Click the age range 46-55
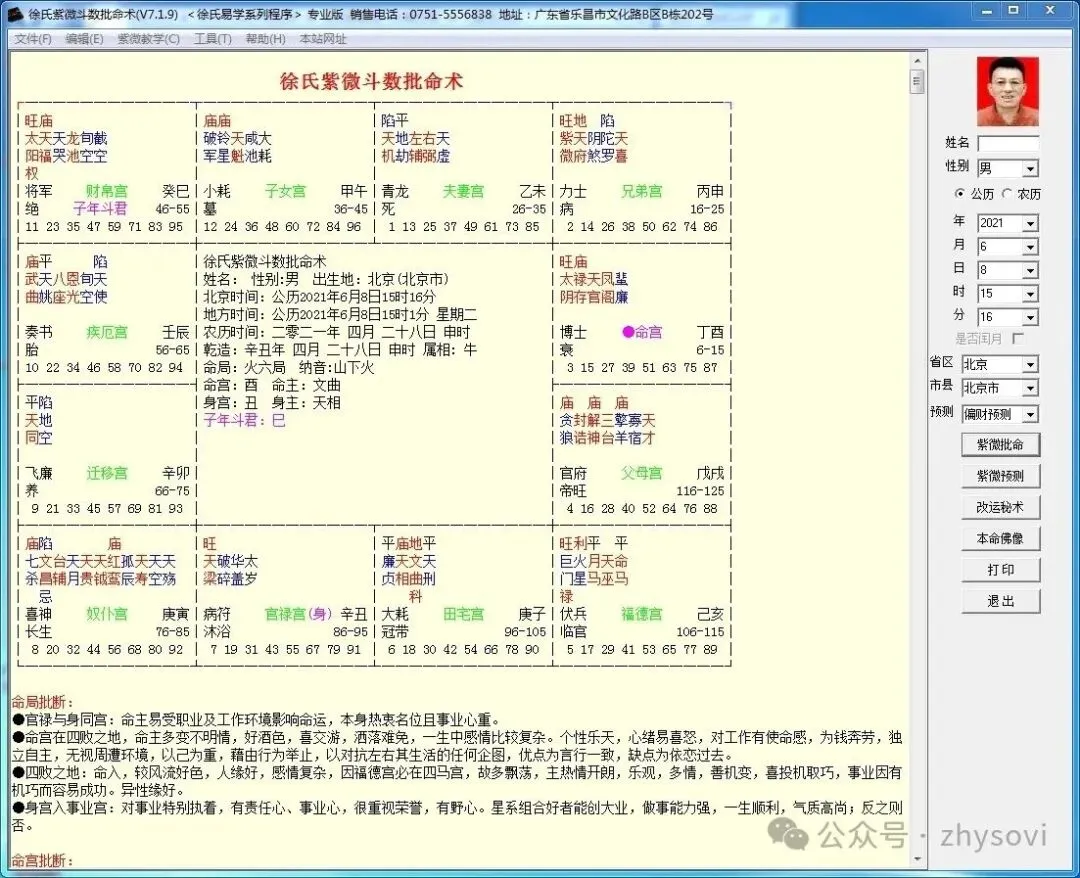 point(172,209)
